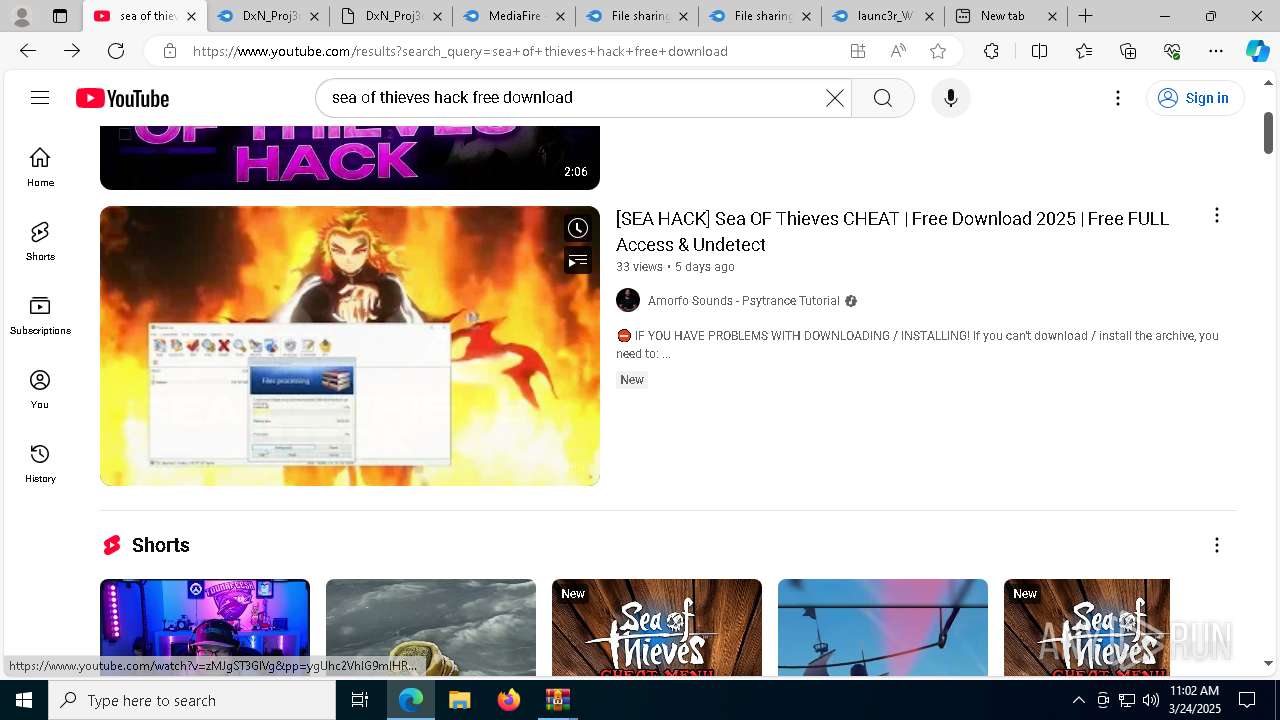The width and height of the screenshot is (1280, 720).
Task: Open Tab actions menu
Action: pos(60,16)
